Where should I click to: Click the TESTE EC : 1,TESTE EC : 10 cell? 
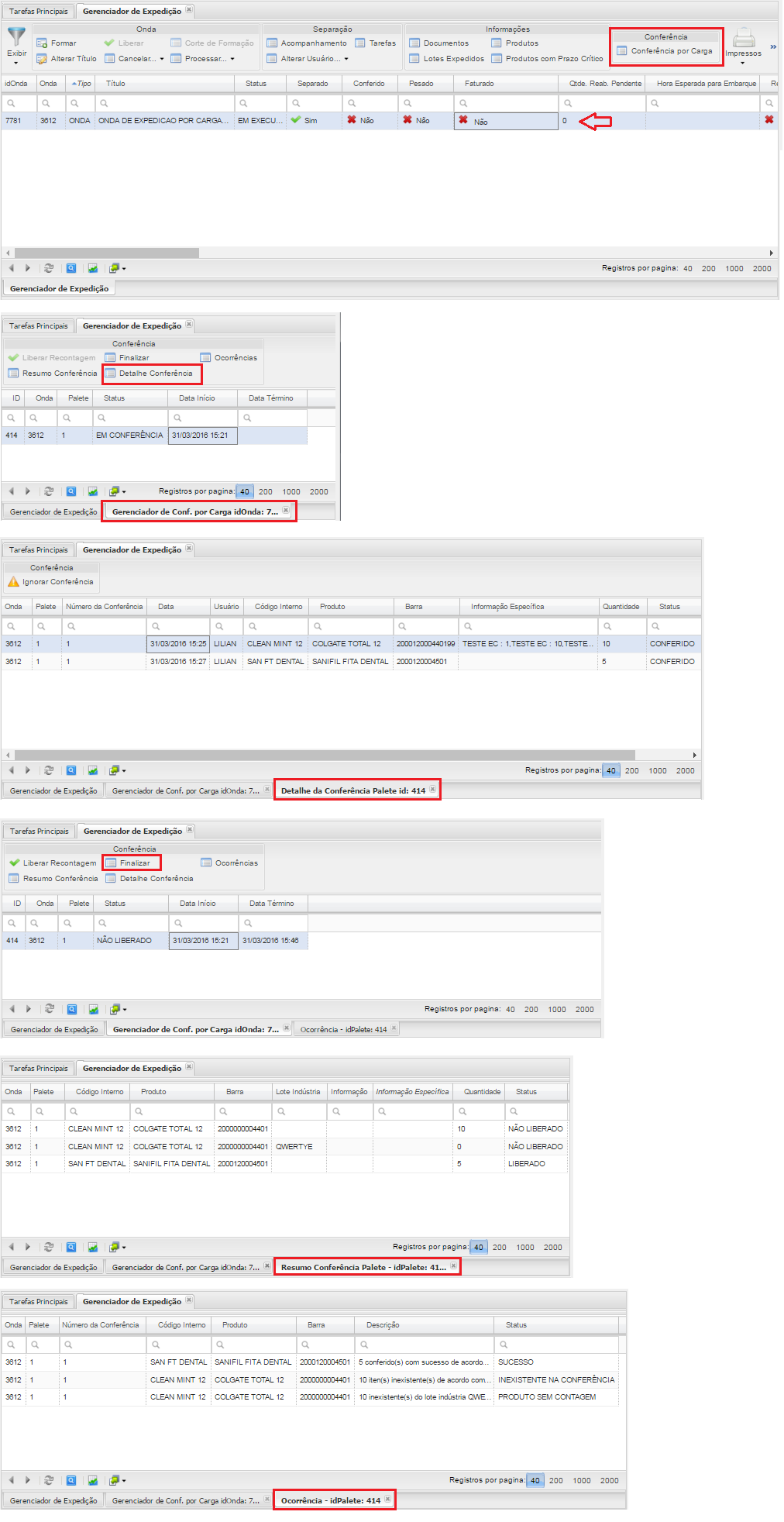point(528,644)
